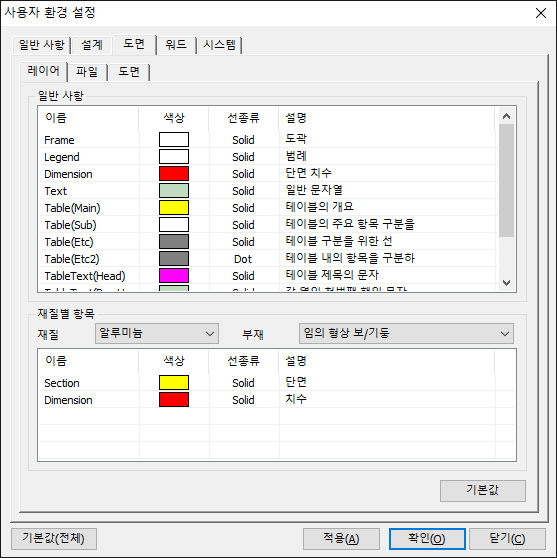This screenshot has height=558, width=557.
Task: Click the scroll down arrow in layer list
Action: [x=506, y=283]
